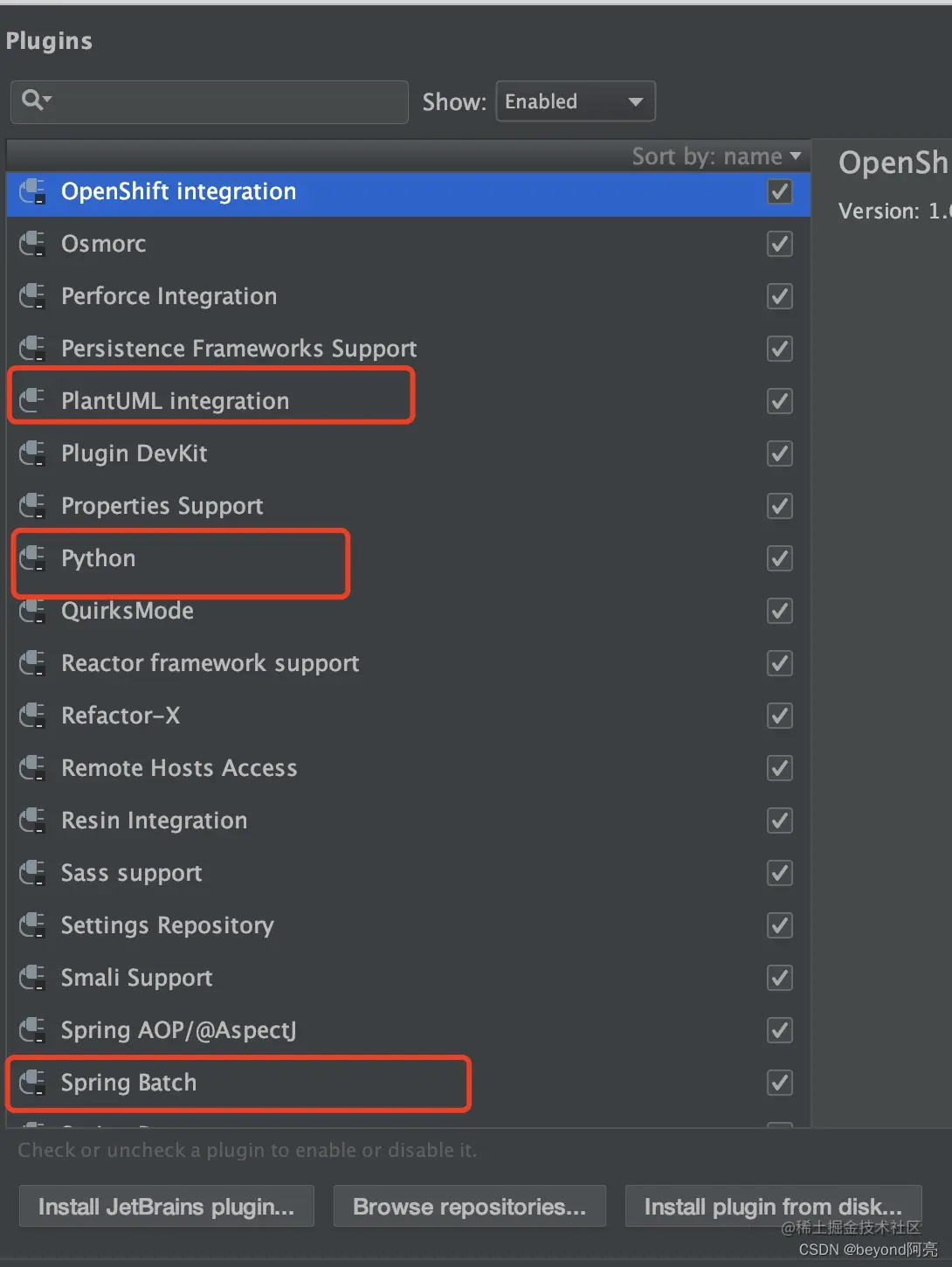
Task: Click Browse repositories button
Action: click(x=469, y=1207)
